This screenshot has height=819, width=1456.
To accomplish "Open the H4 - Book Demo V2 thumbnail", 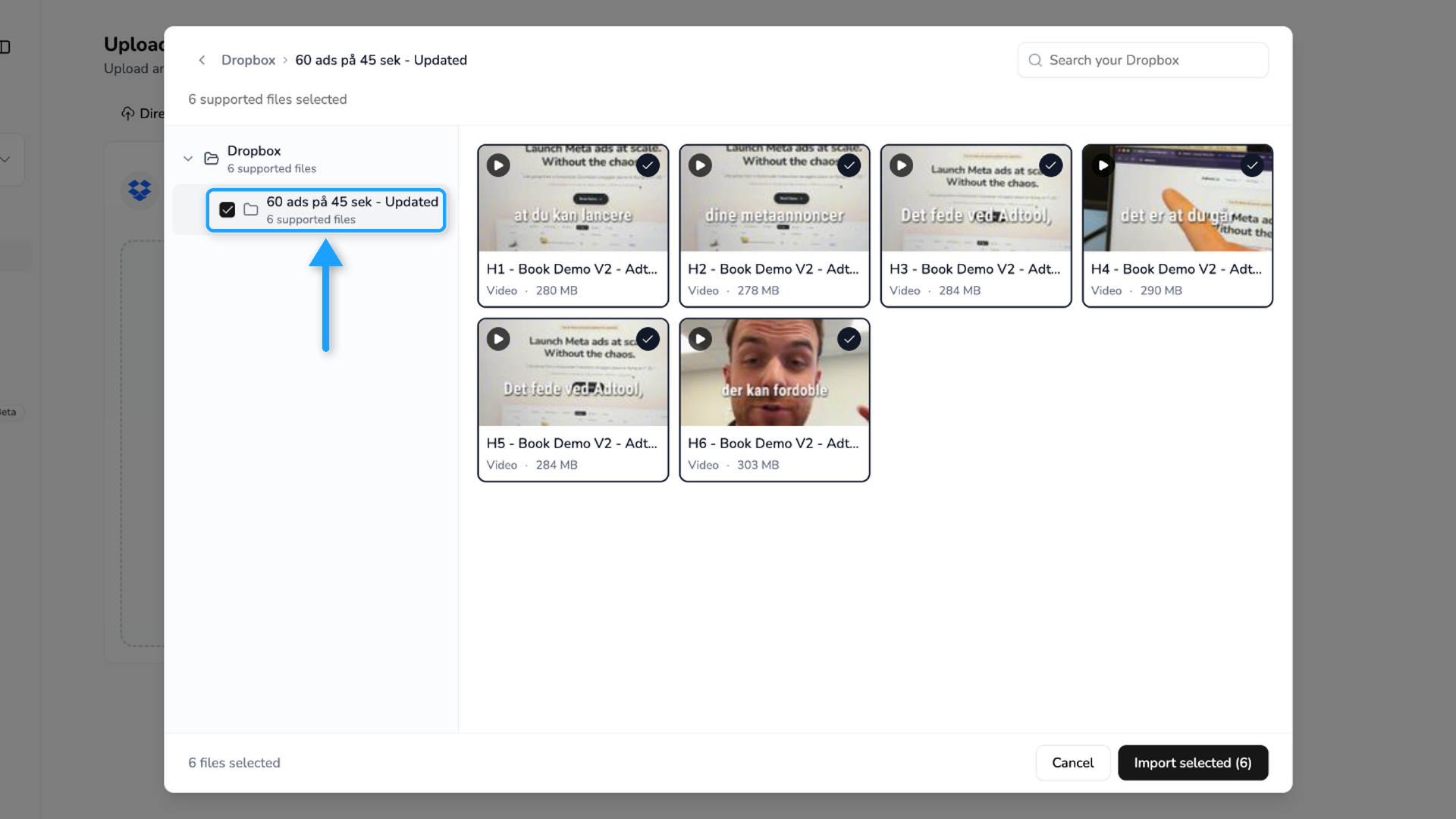I will click(x=1177, y=199).
